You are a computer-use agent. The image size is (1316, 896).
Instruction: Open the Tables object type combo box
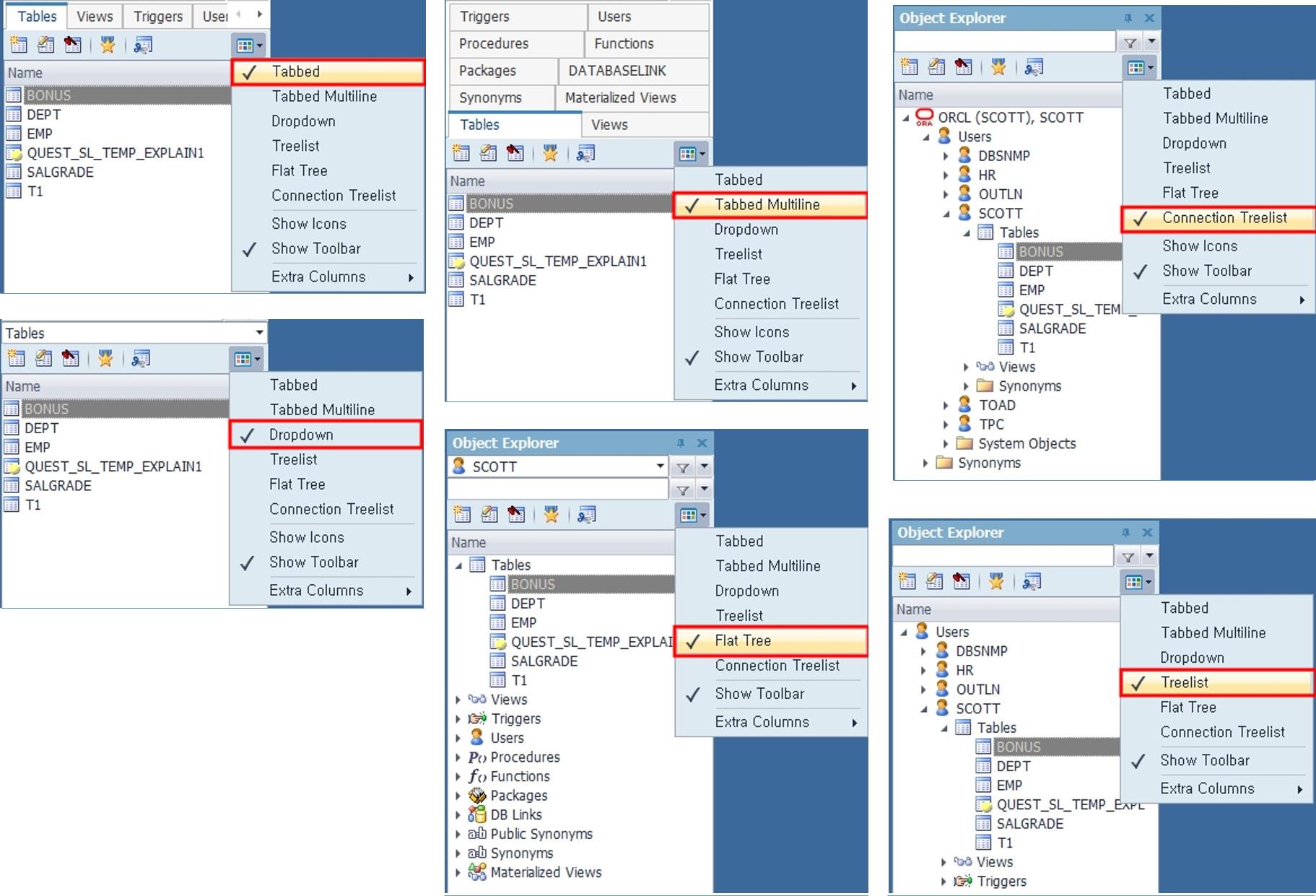click(258, 333)
